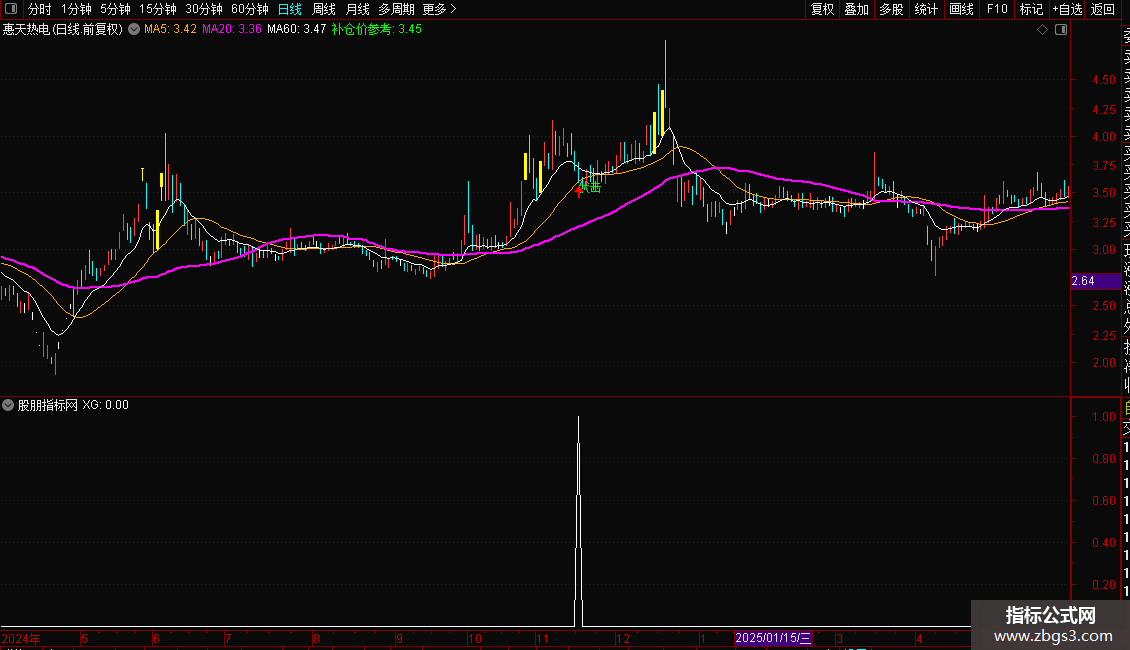Image resolution: width=1130 pixels, height=650 pixels.
Task: Open the 复权 adjustment menu
Action: tap(822, 9)
